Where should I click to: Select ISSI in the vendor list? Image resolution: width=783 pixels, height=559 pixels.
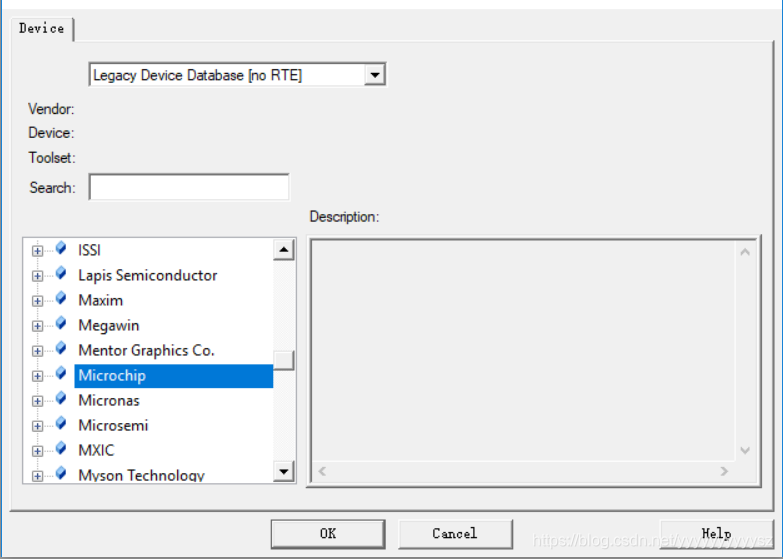click(x=89, y=250)
